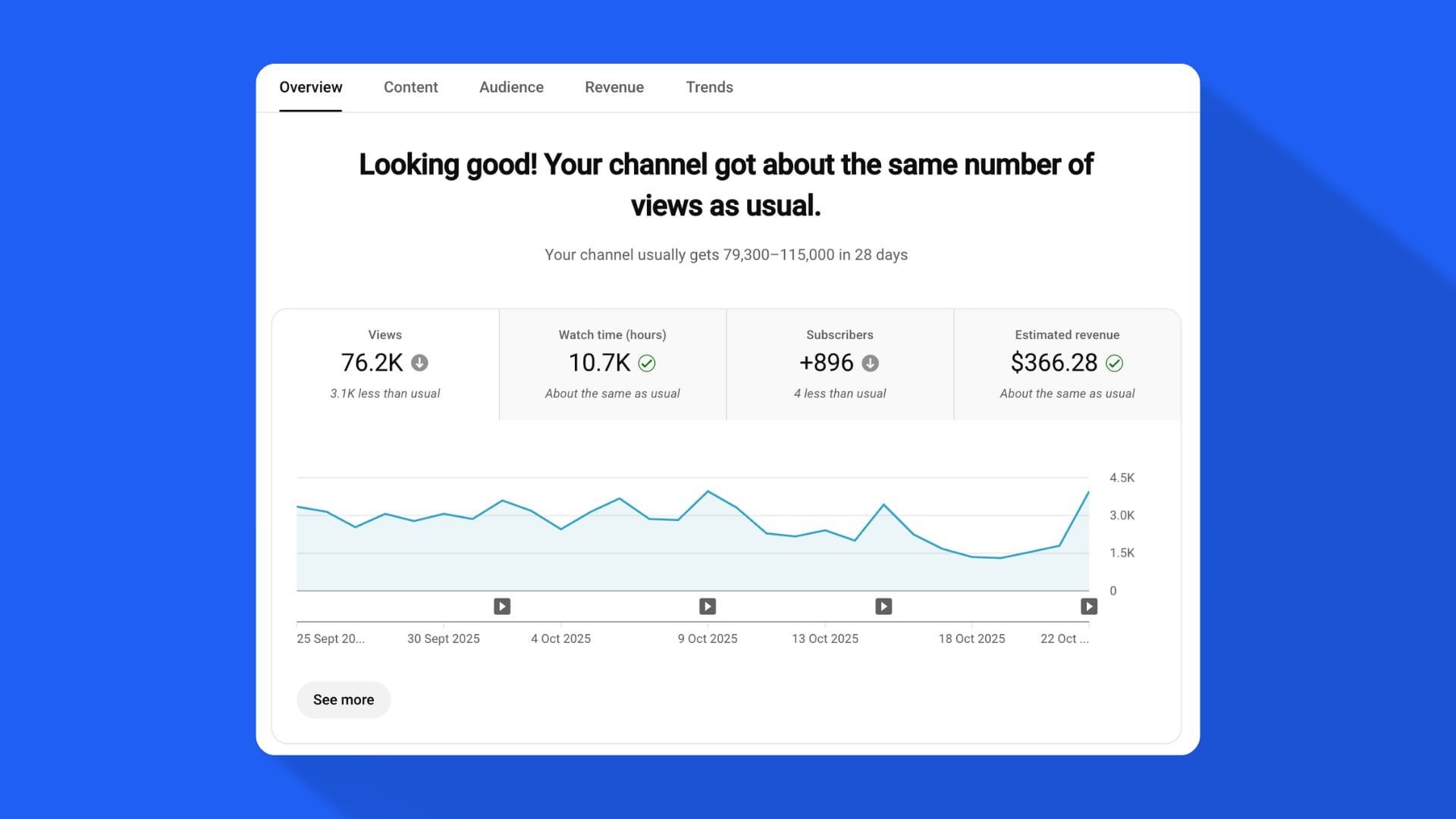Switch to the Content tab
The height and width of the screenshot is (819, 1456).
(410, 87)
